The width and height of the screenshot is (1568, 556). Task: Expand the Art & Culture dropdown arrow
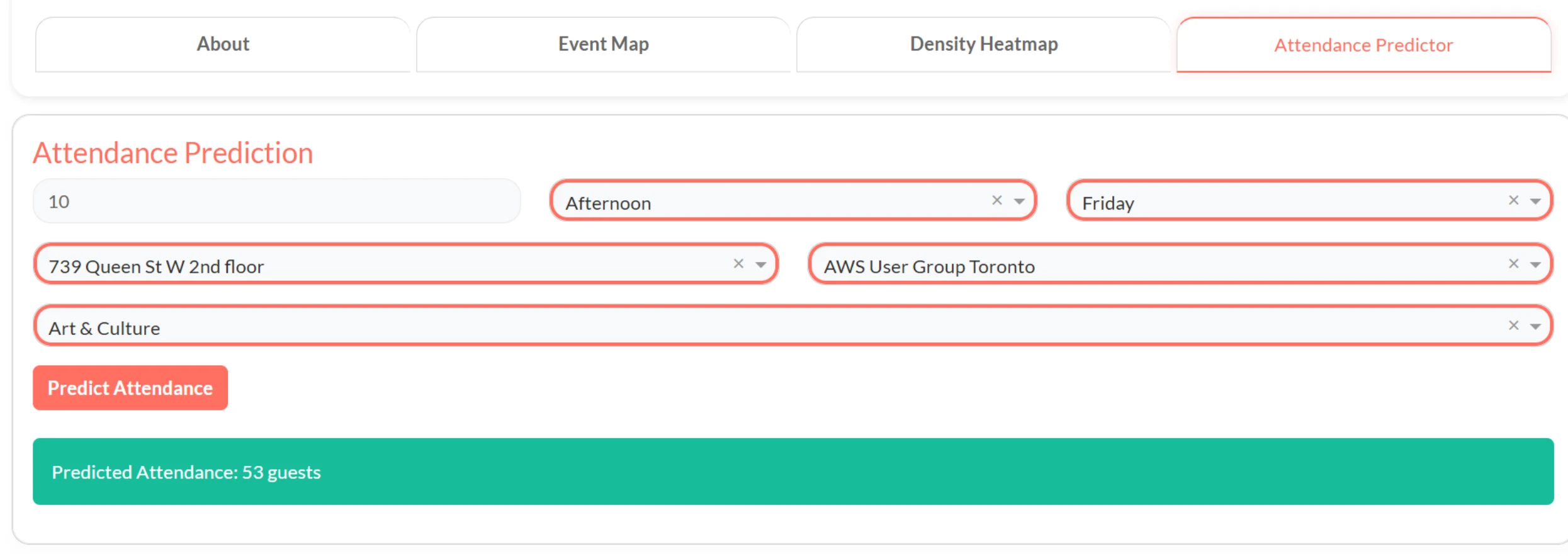[1535, 326]
